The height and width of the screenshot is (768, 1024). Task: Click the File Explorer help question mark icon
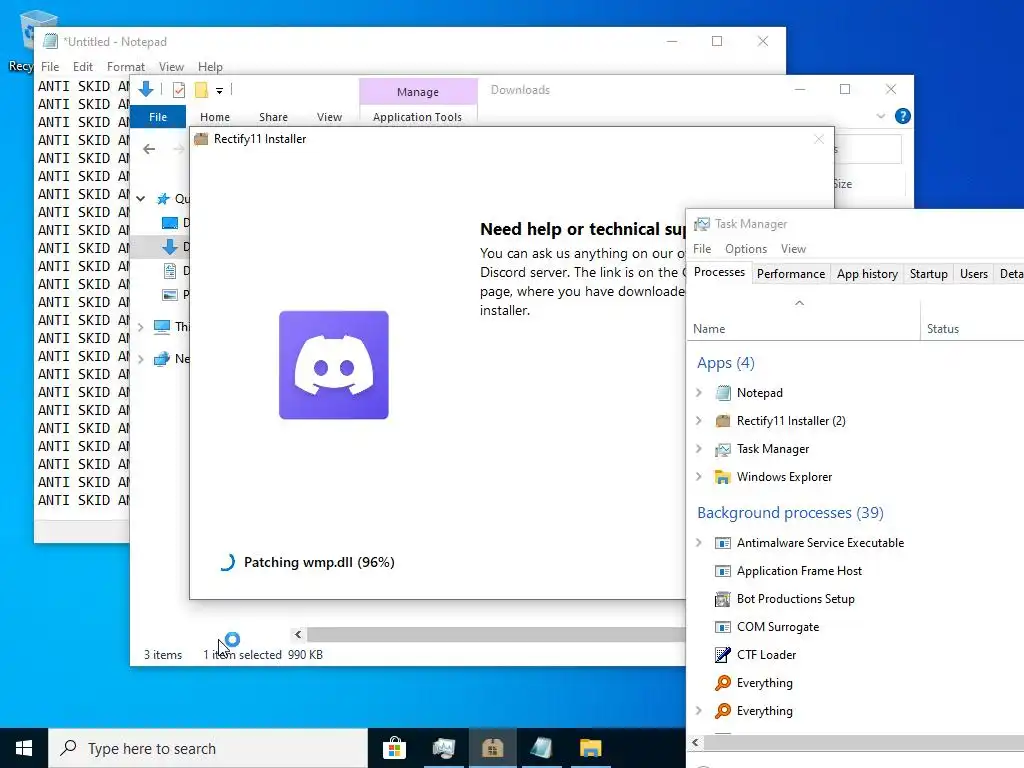point(903,116)
